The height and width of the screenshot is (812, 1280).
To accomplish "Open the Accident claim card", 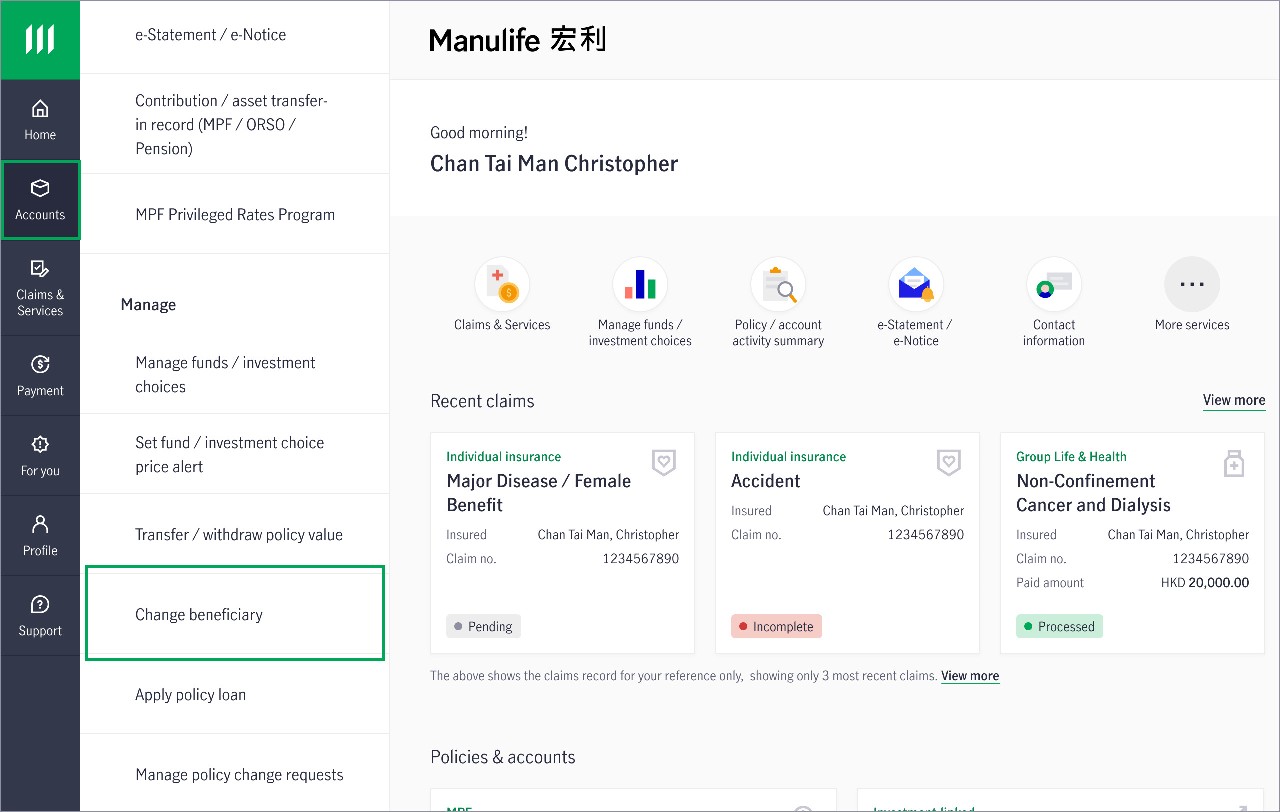I will tap(847, 543).
